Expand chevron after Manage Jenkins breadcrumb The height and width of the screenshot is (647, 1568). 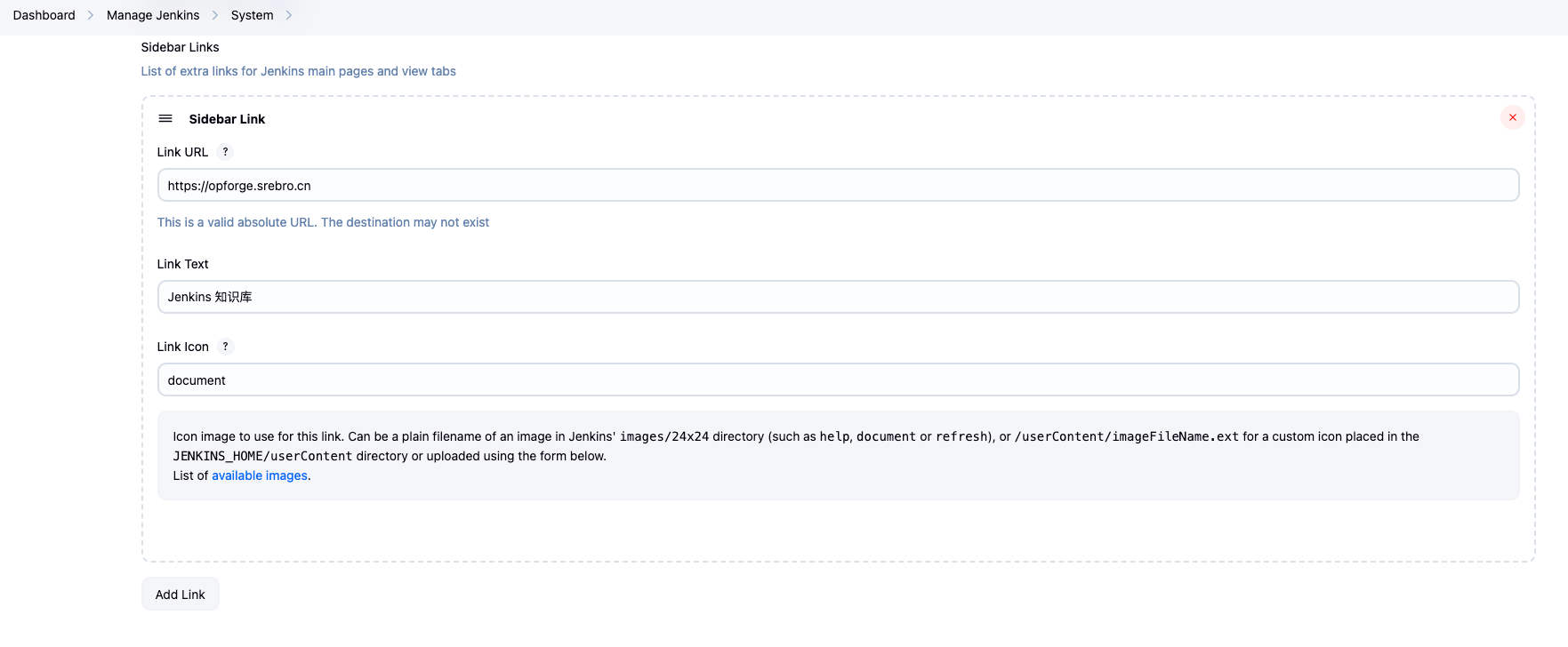coord(215,15)
